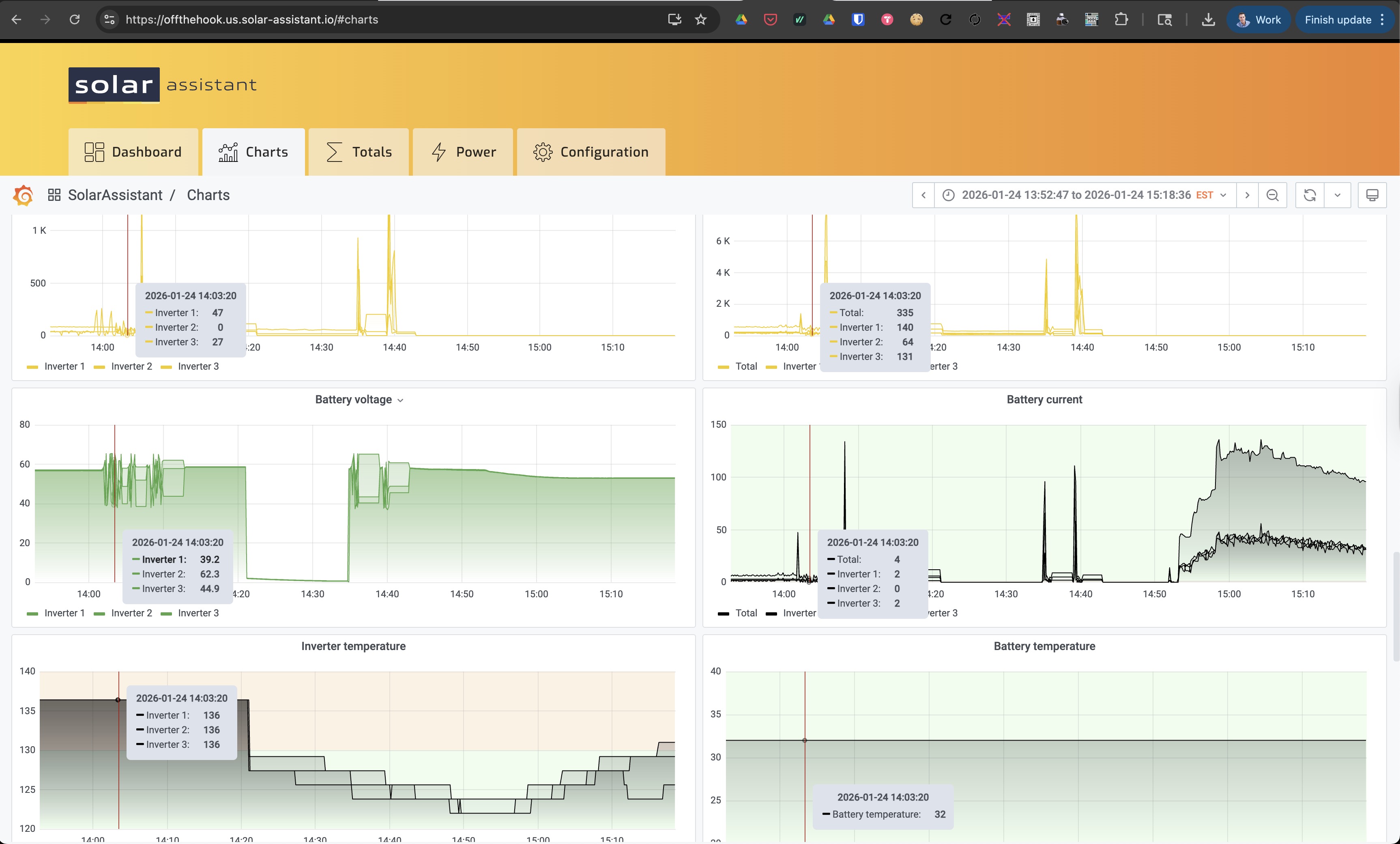Bookmark the page with the star icon
This screenshot has height=844, width=1400.
tap(700, 19)
